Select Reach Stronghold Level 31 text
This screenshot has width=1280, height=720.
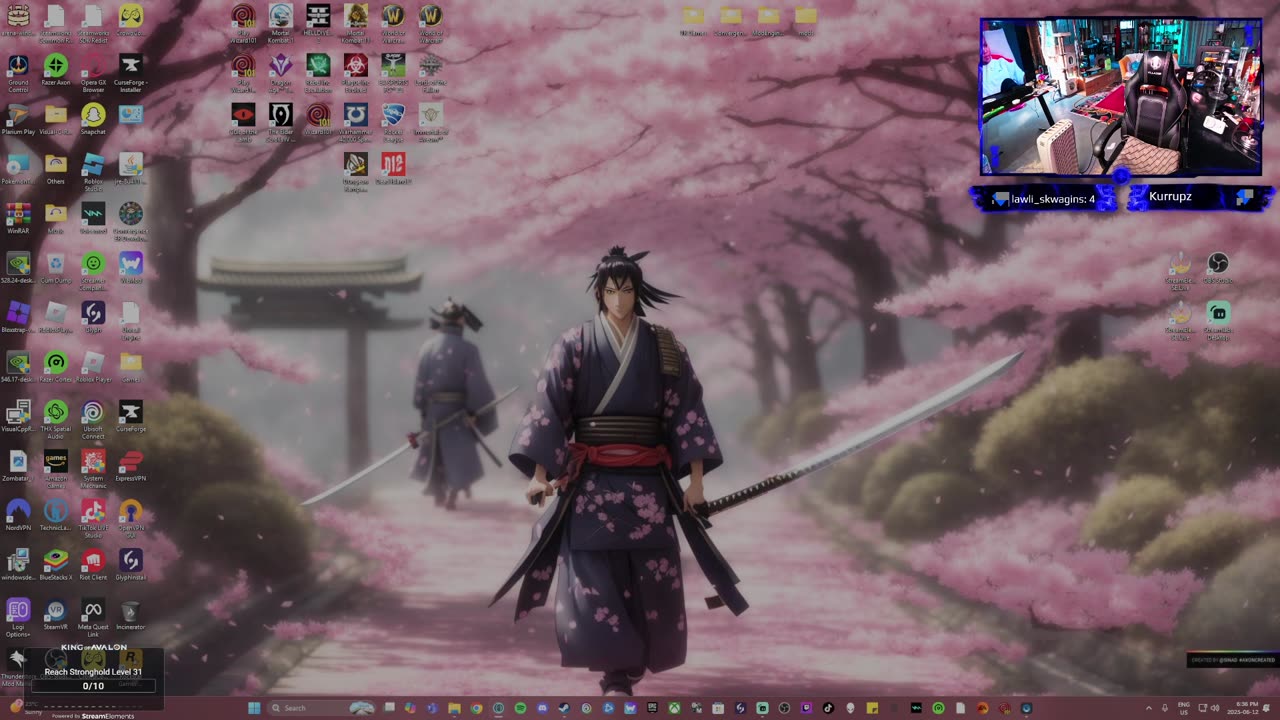(93, 672)
